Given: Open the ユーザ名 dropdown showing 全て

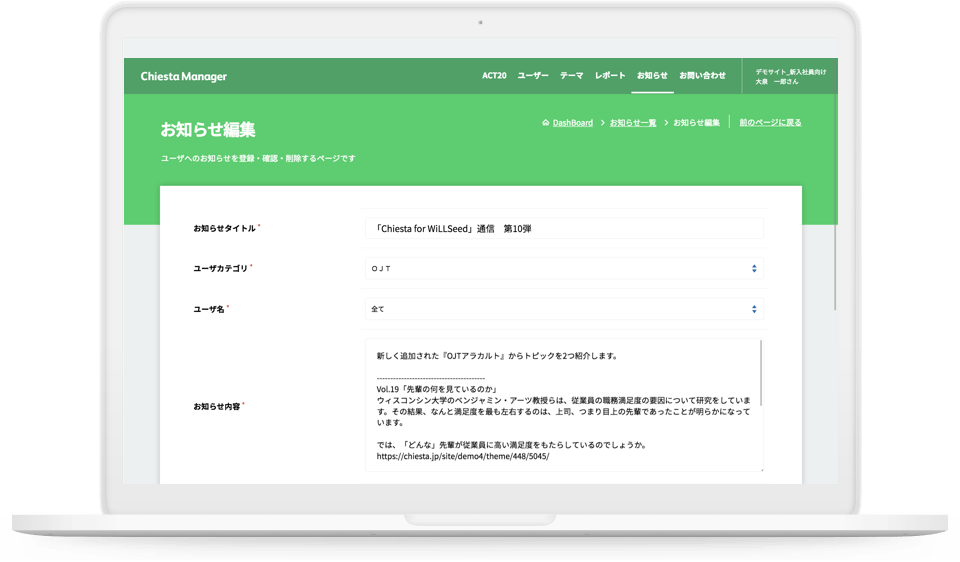Looking at the screenshot, I should click(564, 309).
